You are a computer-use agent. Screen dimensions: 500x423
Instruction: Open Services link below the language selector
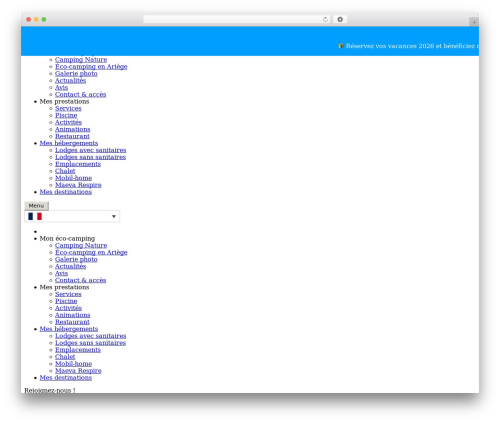(x=68, y=294)
